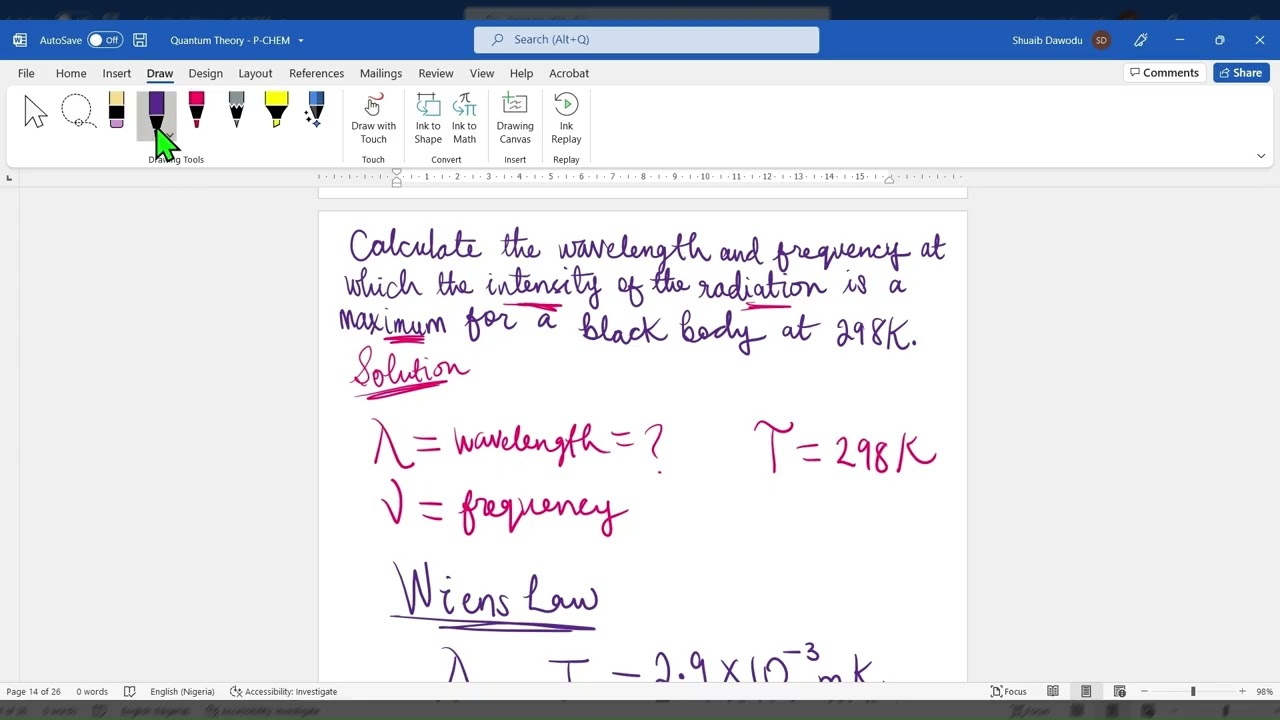Click into the Search box
The width and height of the screenshot is (1280, 720).
pos(646,40)
